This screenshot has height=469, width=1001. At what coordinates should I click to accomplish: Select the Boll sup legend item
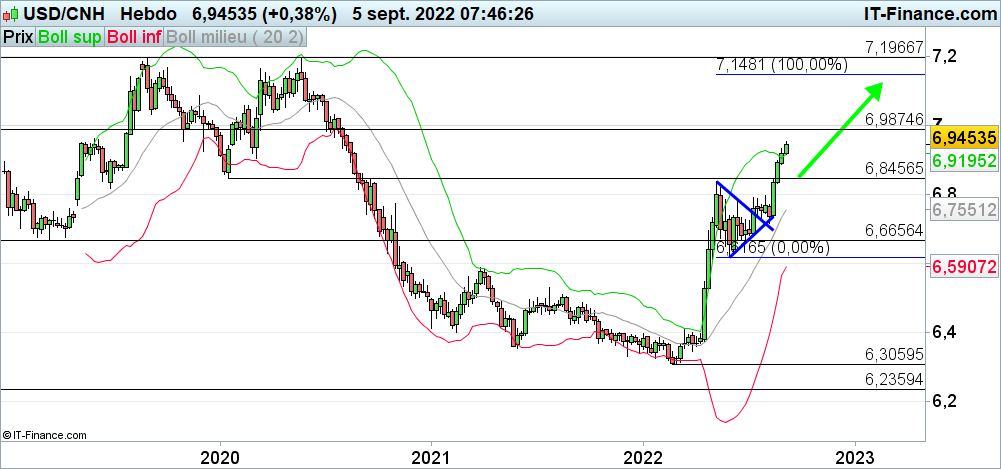click(69, 36)
